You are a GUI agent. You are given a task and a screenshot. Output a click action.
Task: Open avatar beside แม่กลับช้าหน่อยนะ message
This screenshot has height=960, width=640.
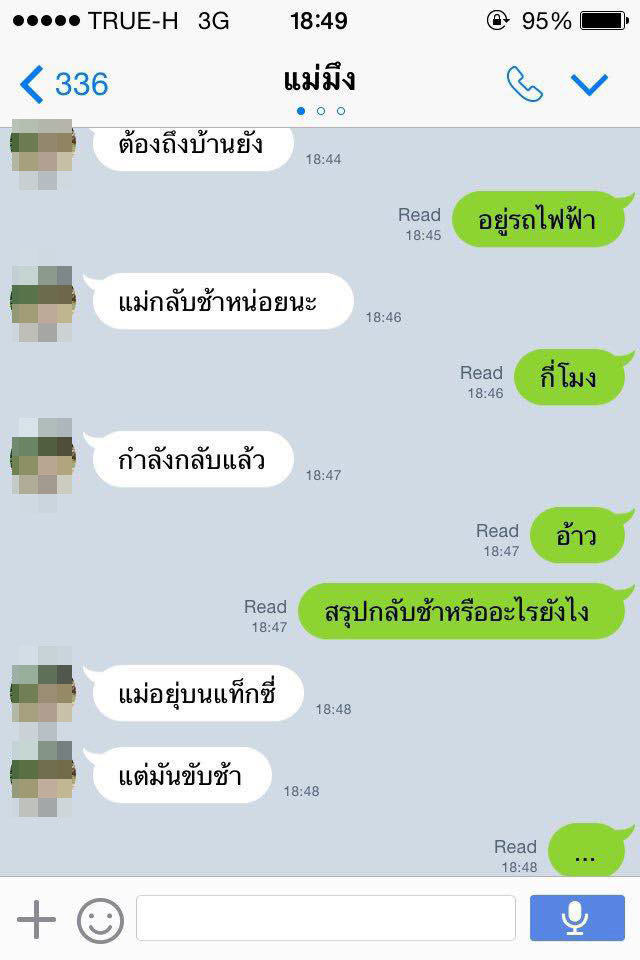(43, 304)
